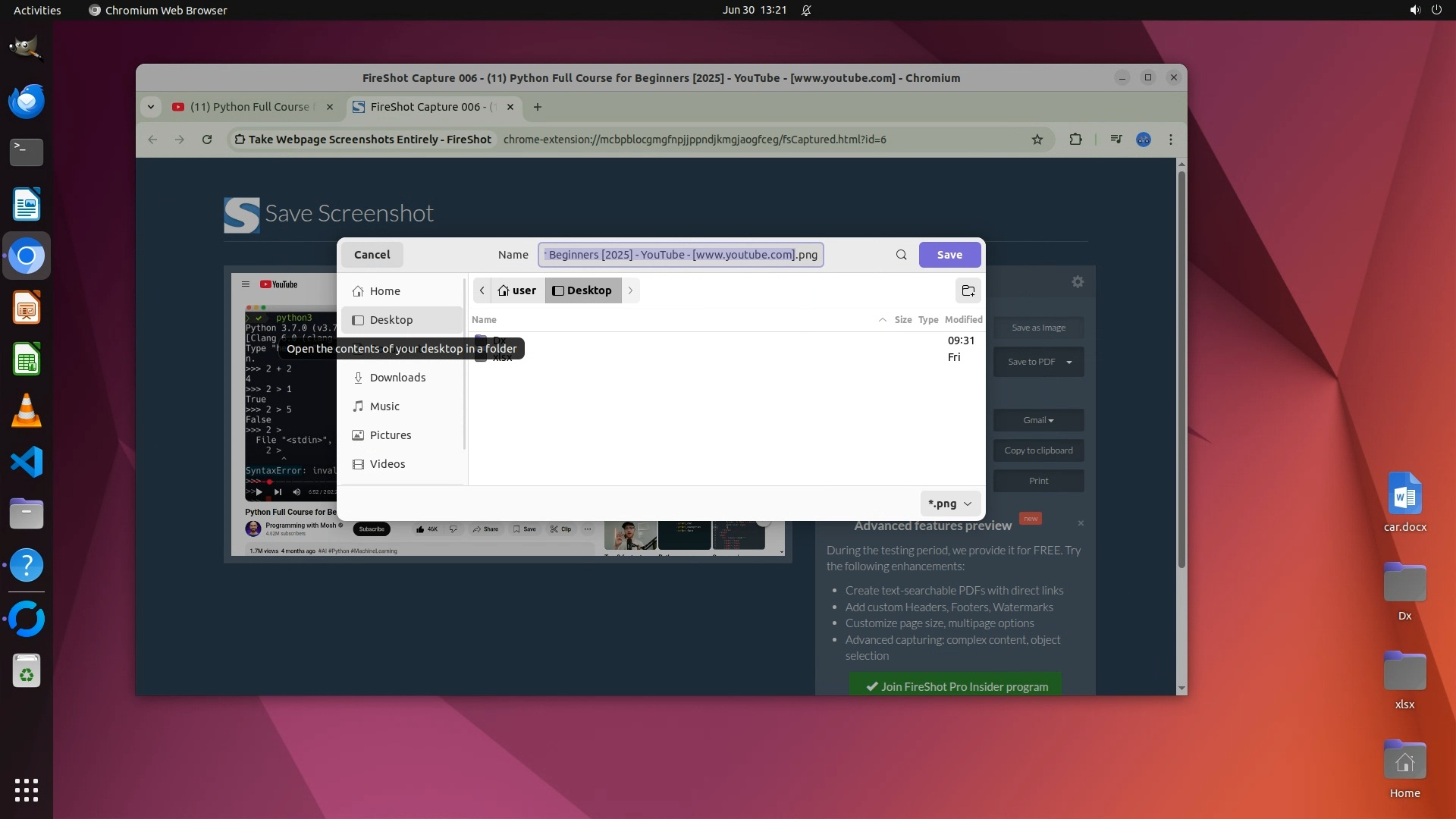Viewport: 1456px width, 819px height.
Task: Click the bookmark star in the address bar
Action: click(1037, 140)
